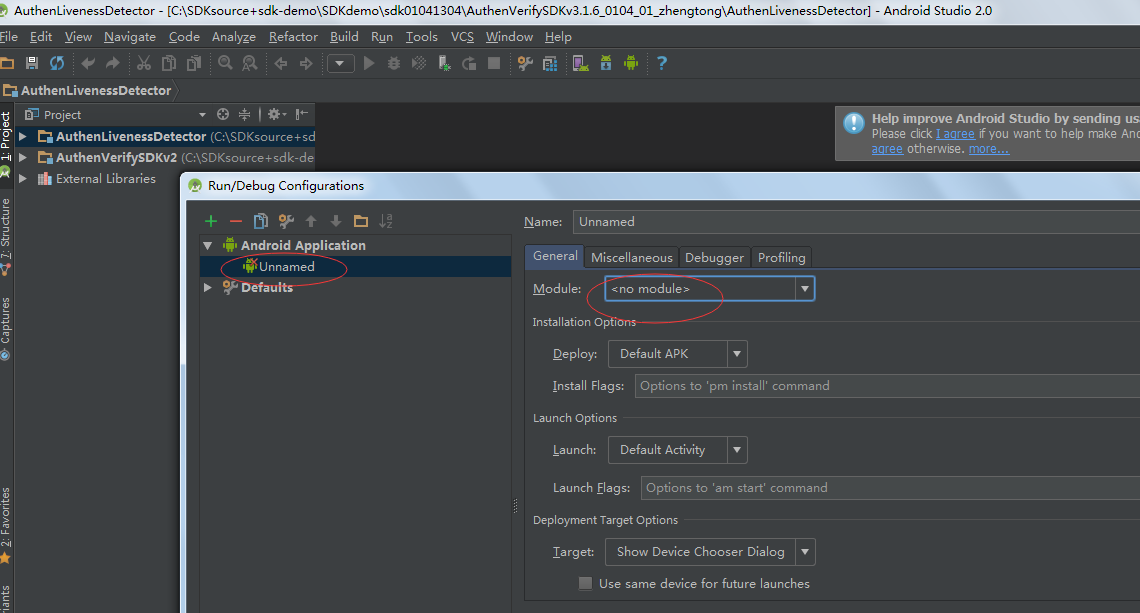Click the Help question mark toolbar icon

[x=661, y=63]
